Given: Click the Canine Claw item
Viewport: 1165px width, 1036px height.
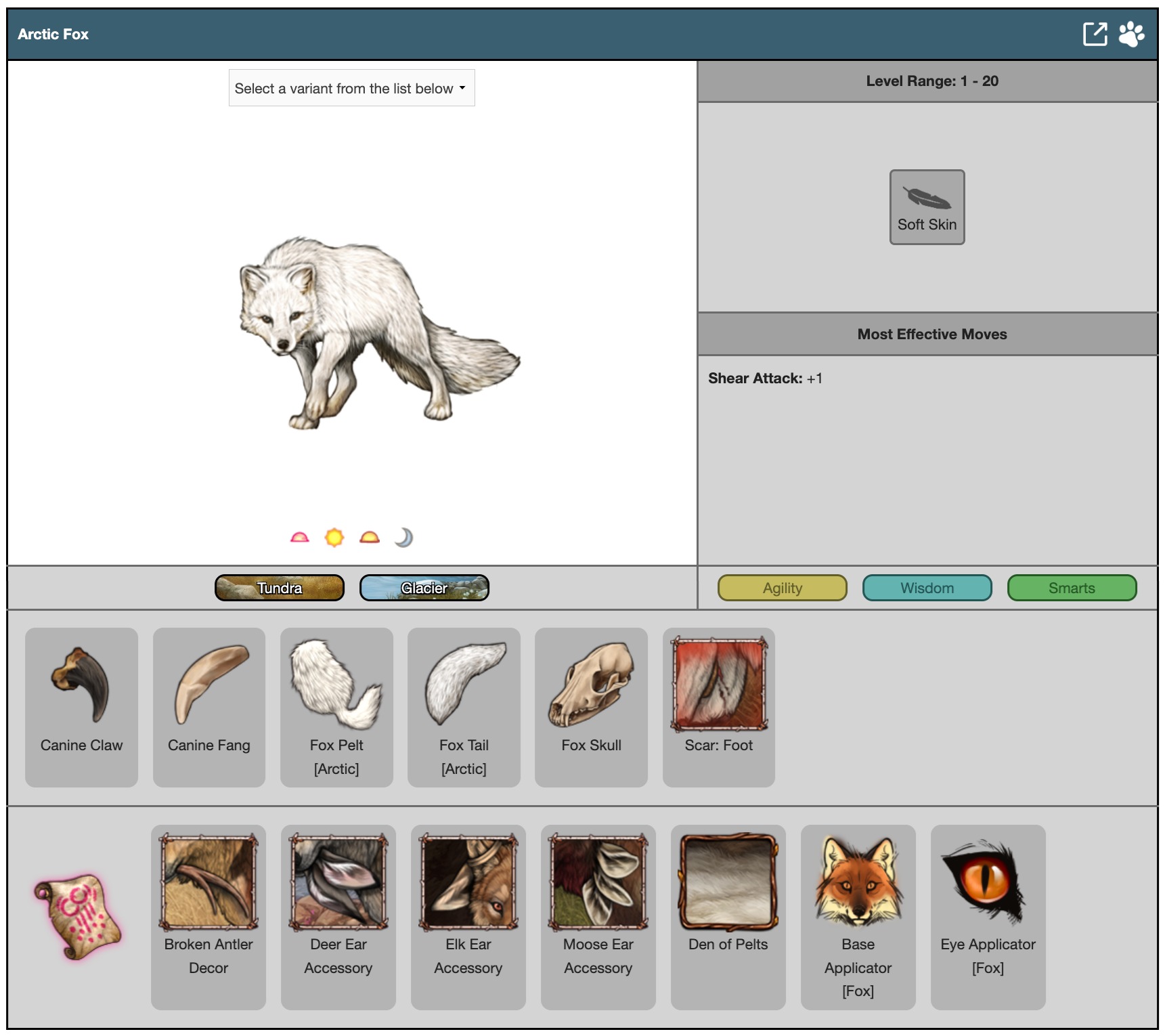Looking at the screenshot, I should point(81,706).
